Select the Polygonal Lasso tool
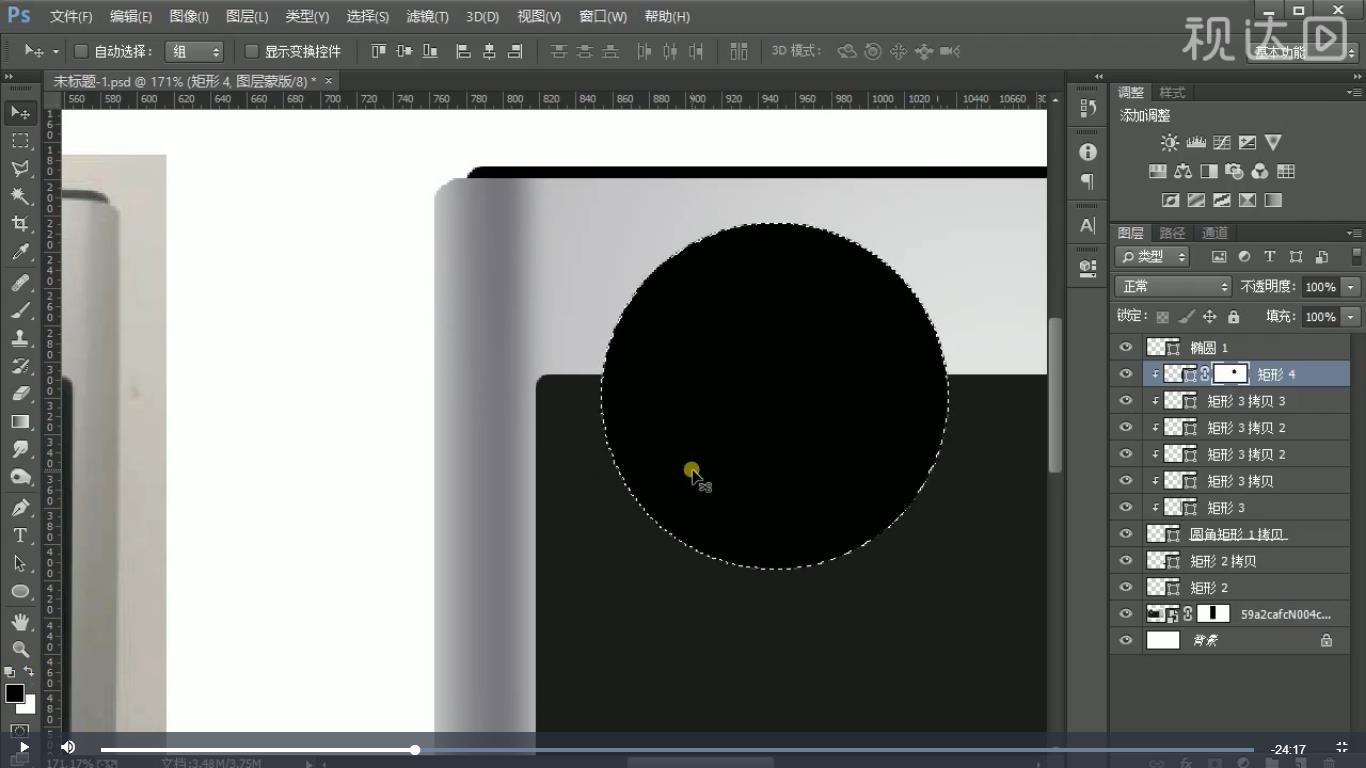Image resolution: width=1366 pixels, height=768 pixels. 20,168
